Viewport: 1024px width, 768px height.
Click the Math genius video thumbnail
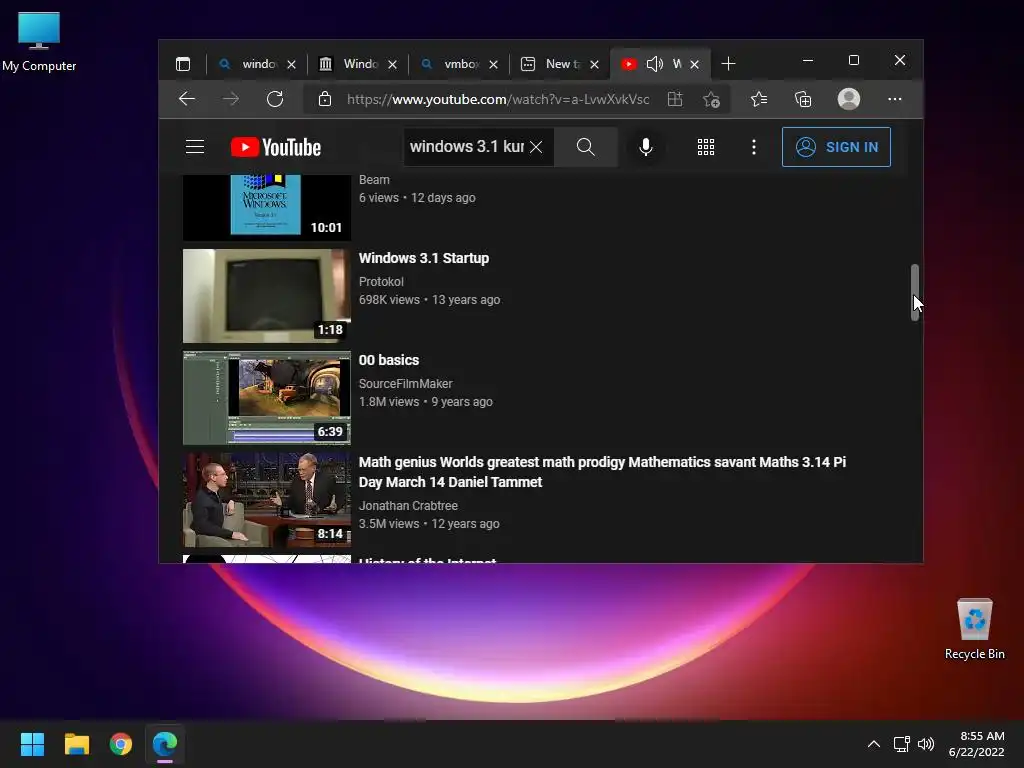click(x=266, y=500)
